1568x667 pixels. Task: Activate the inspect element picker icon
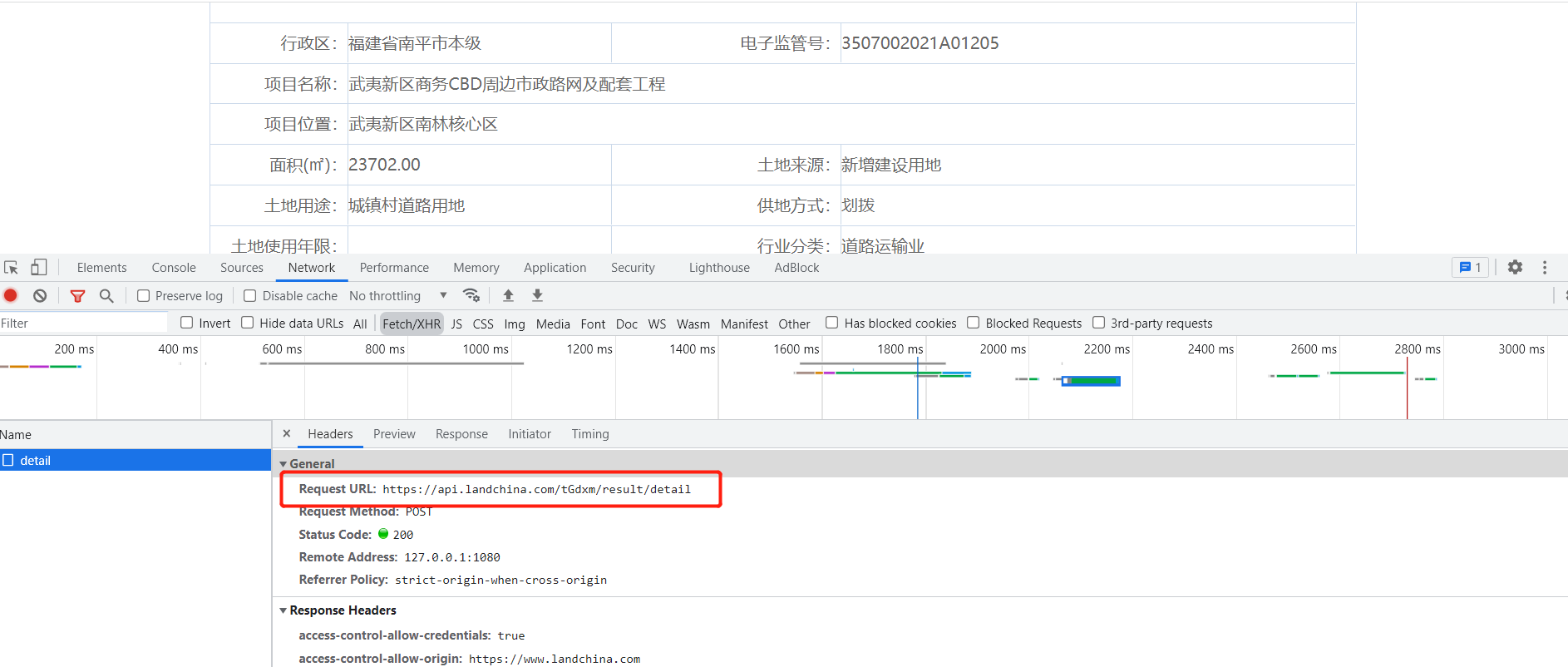point(11,268)
